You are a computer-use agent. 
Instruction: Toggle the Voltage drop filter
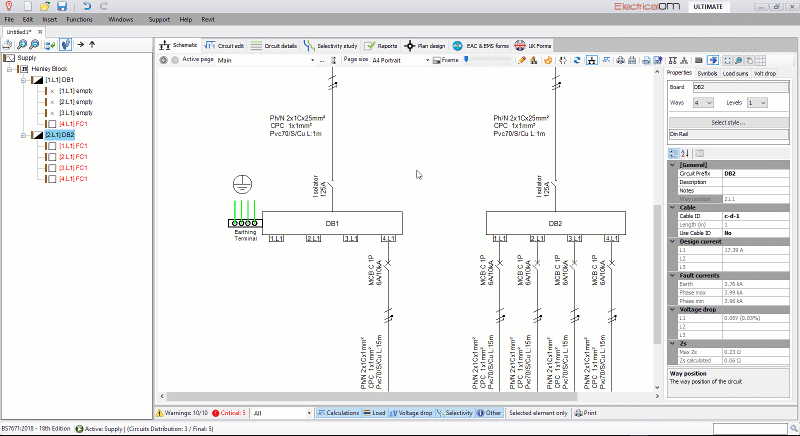coord(411,413)
